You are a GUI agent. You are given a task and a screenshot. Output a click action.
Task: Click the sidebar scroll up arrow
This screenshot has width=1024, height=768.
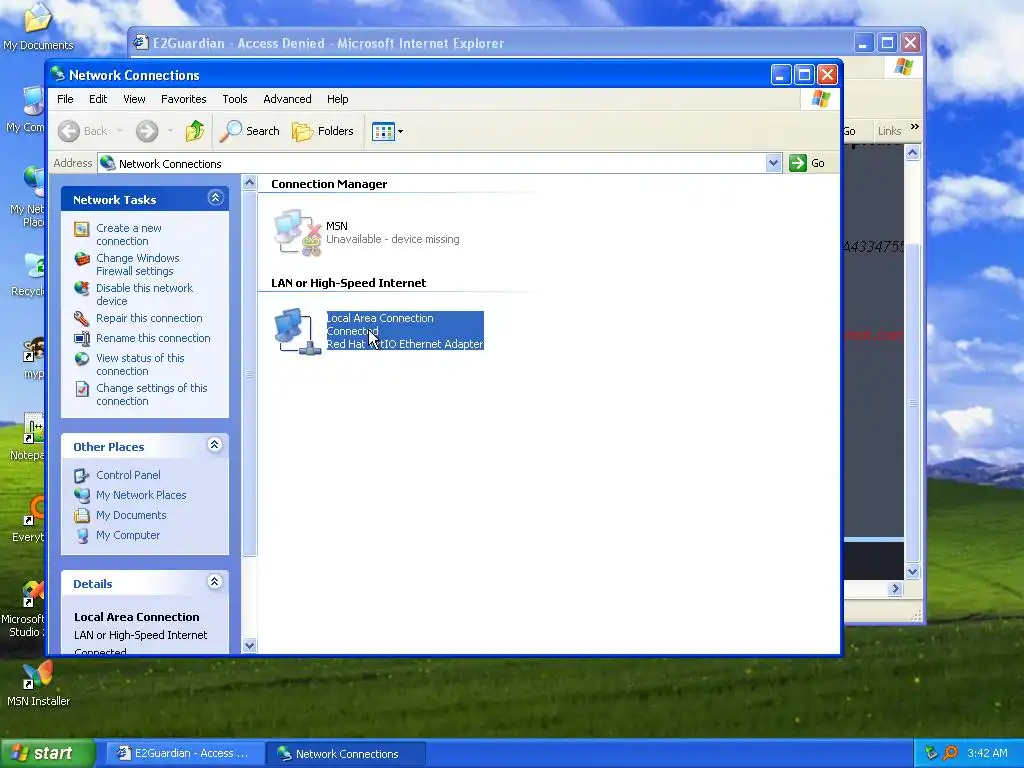pyautogui.click(x=249, y=183)
